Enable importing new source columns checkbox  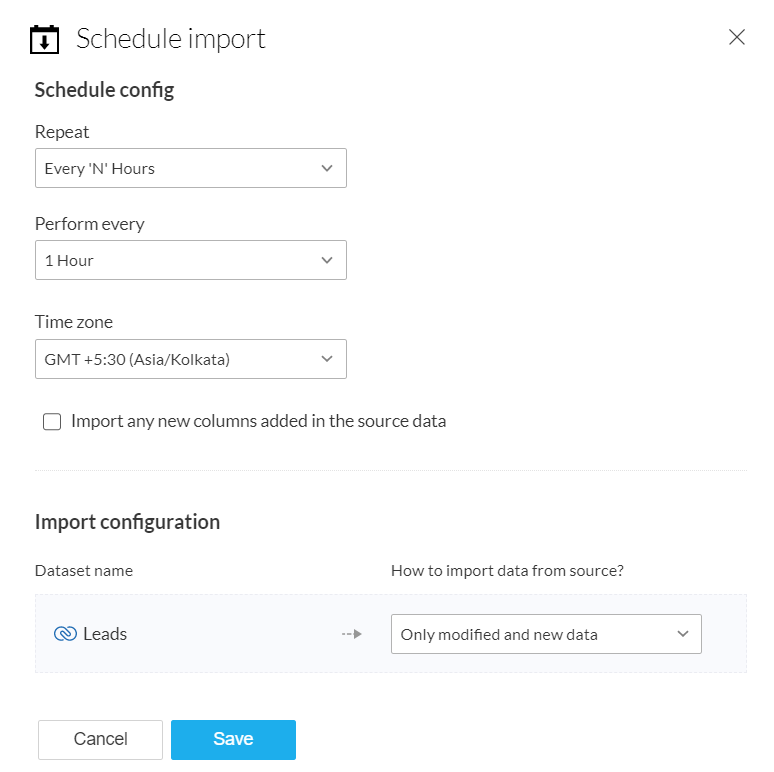(52, 422)
